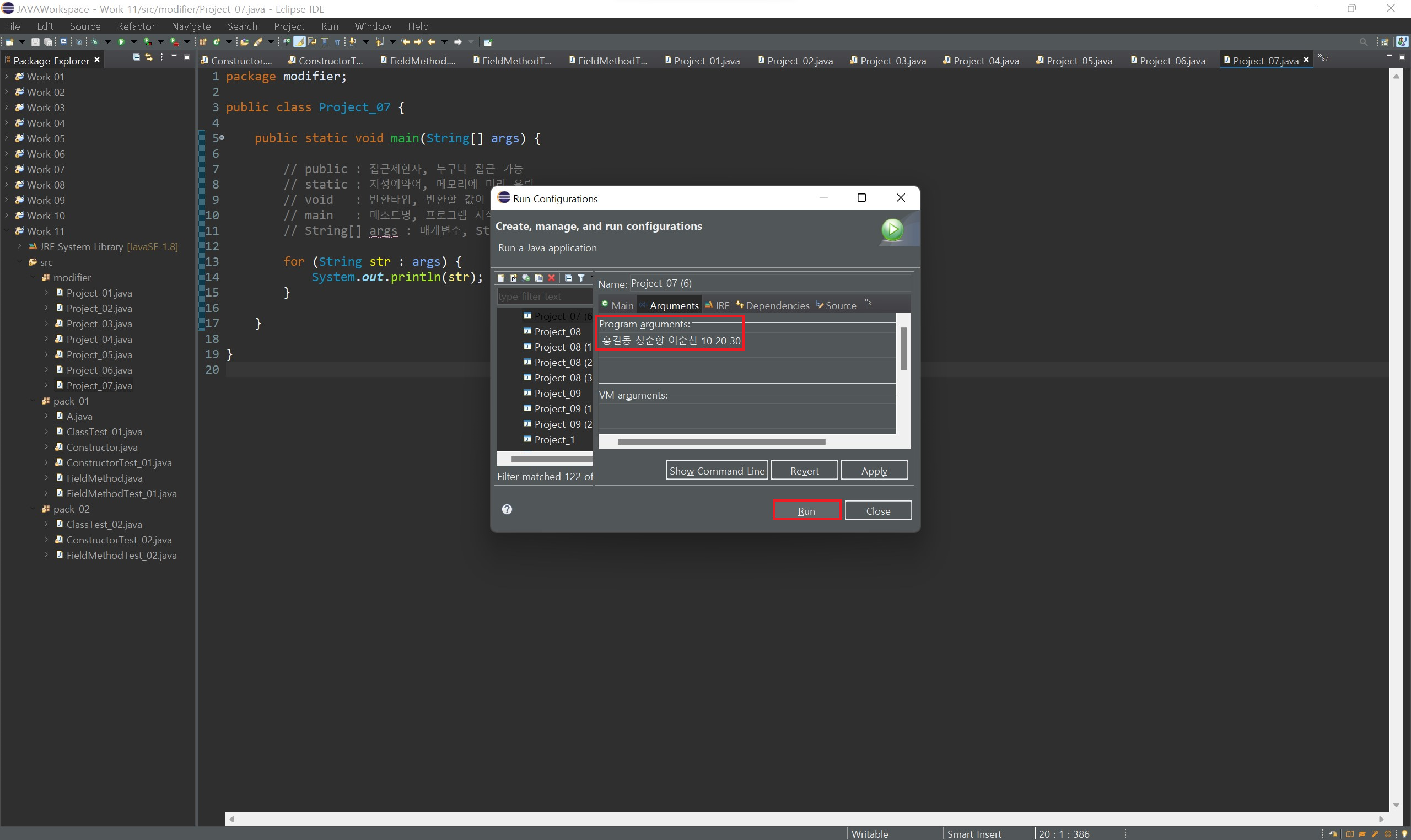
Task: Click the filter funnel icon in the dialog
Action: (x=581, y=278)
